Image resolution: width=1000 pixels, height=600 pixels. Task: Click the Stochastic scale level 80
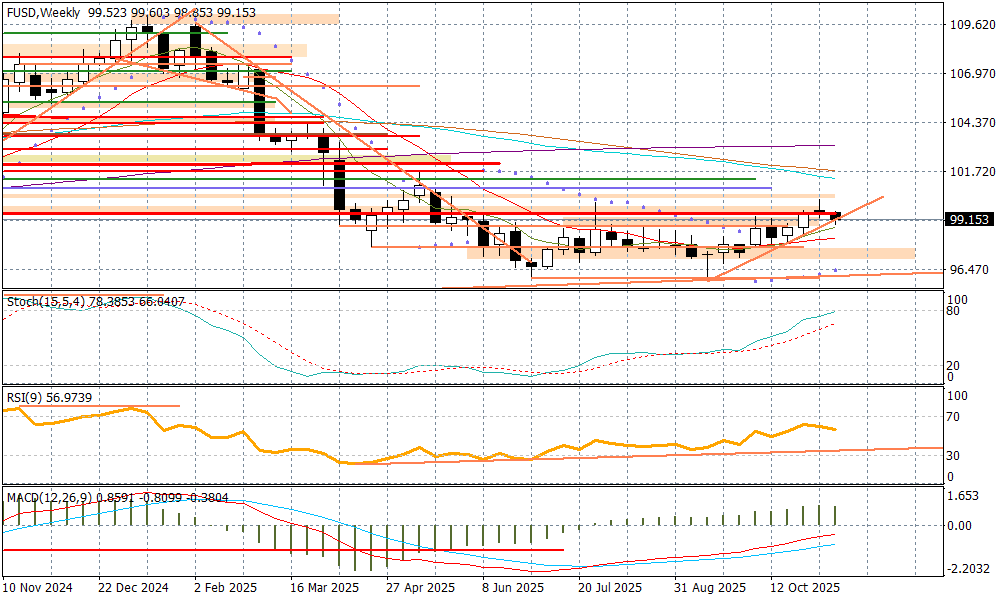tap(955, 312)
